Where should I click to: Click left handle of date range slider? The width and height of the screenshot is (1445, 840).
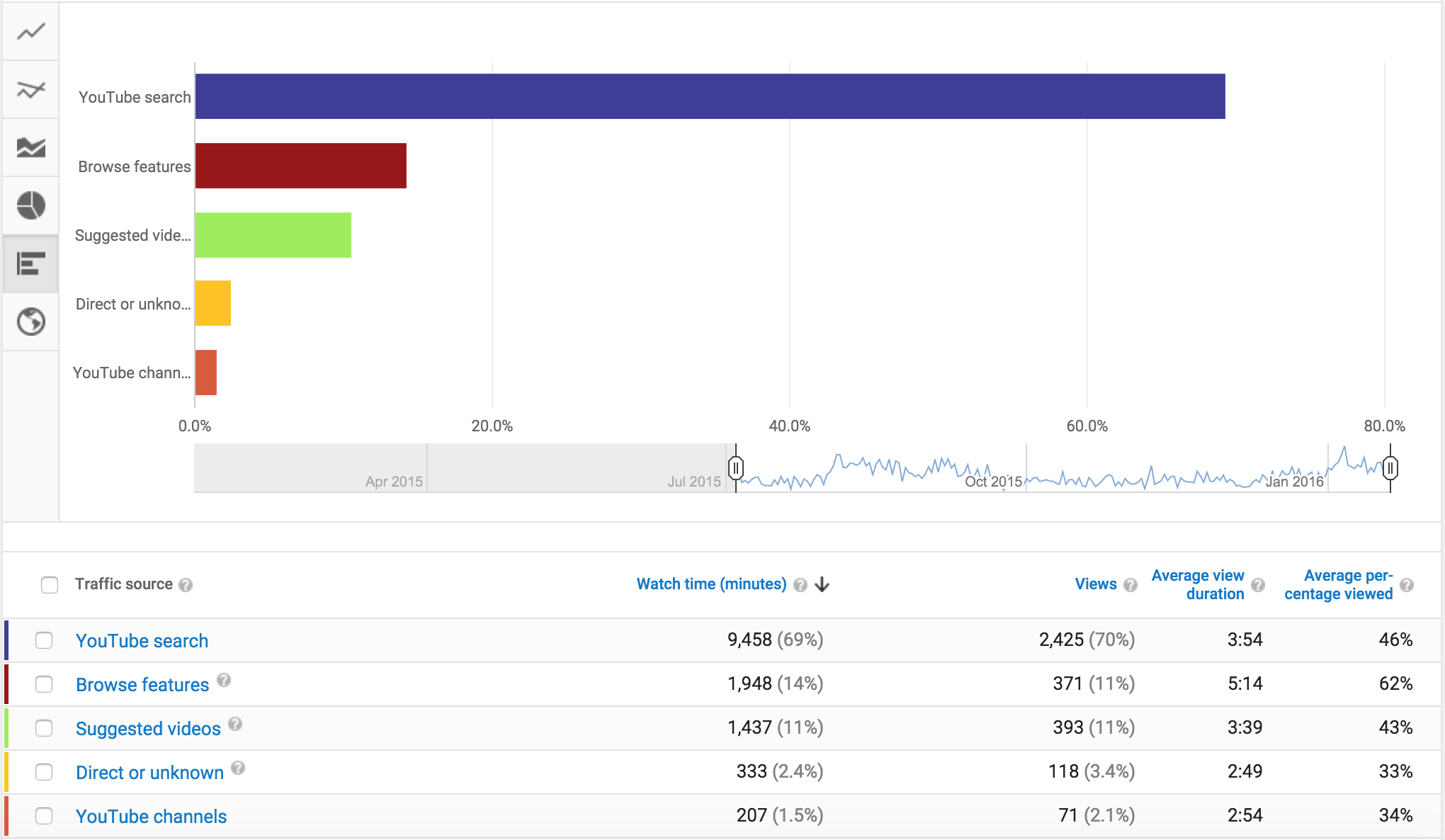[736, 468]
